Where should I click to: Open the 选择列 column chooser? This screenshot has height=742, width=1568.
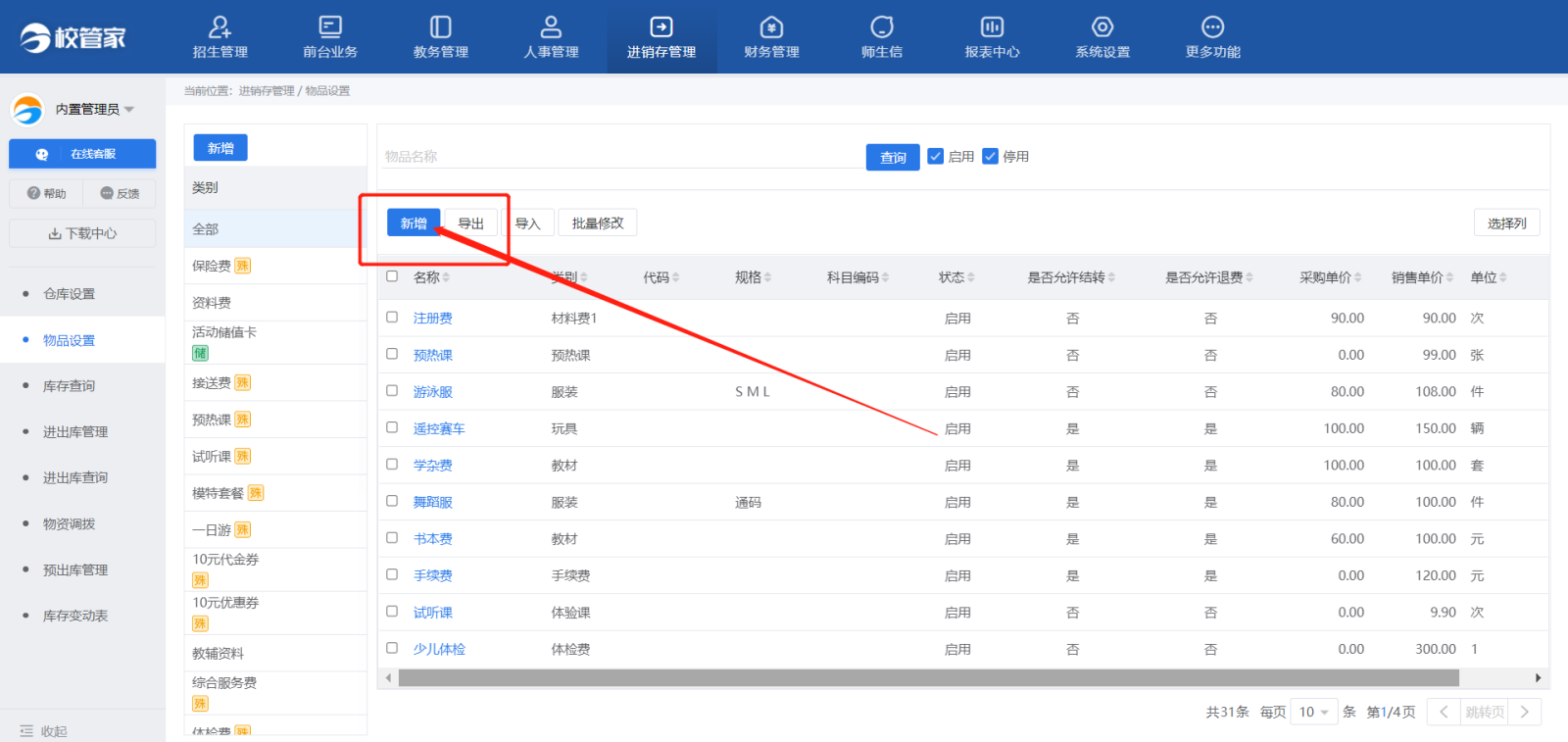click(x=1506, y=223)
